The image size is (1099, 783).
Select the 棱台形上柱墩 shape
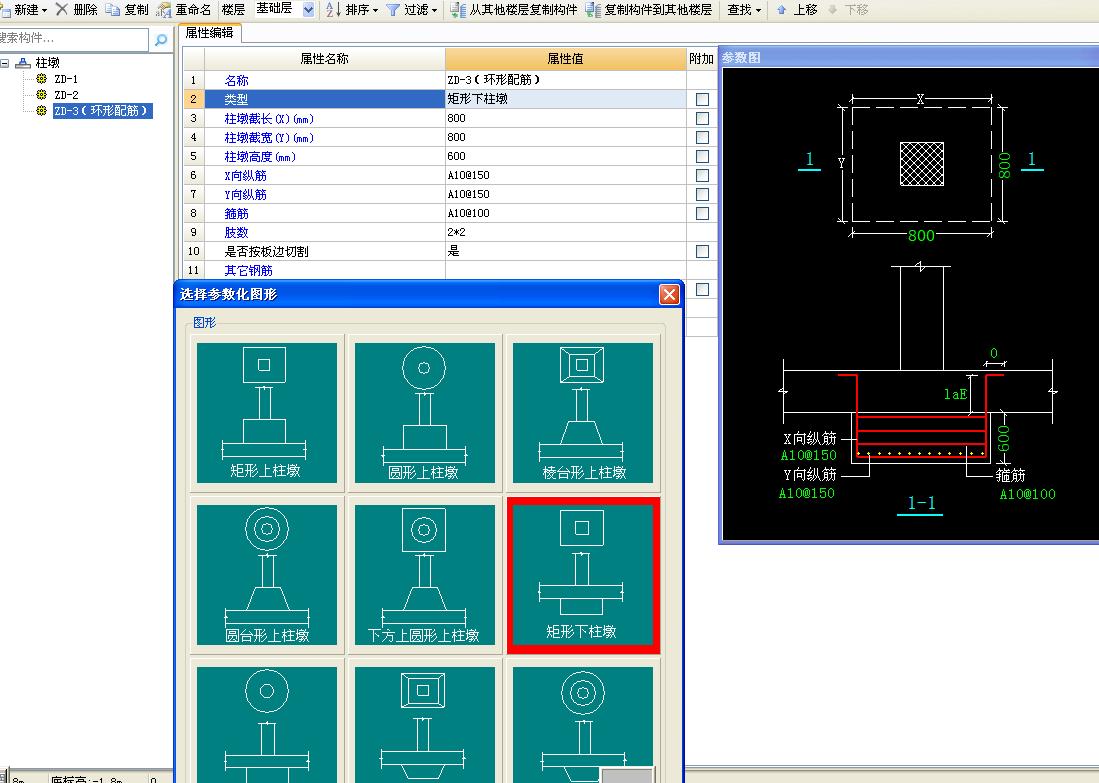pyautogui.click(x=583, y=413)
